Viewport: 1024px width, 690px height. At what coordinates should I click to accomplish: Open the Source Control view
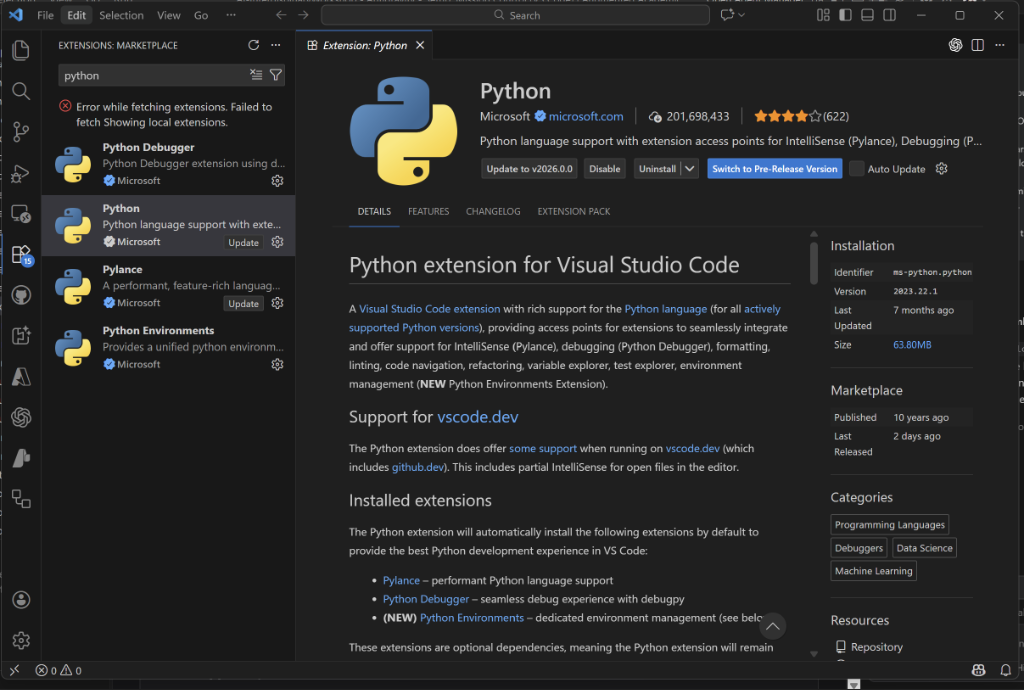(21, 132)
